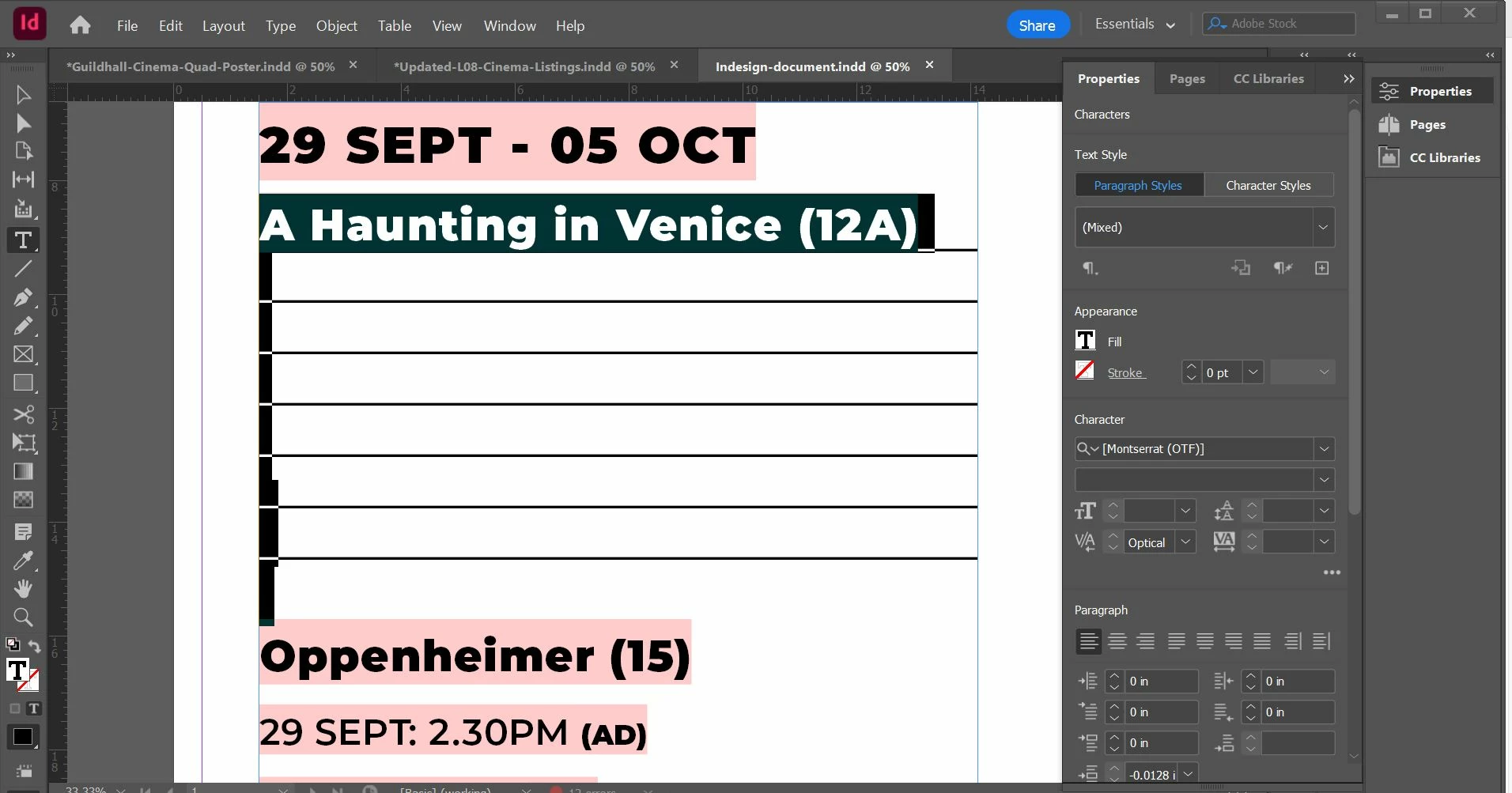This screenshot has width=1512, height=793.
Task: Open the font style dropdown
Action: pos(1324,480)
